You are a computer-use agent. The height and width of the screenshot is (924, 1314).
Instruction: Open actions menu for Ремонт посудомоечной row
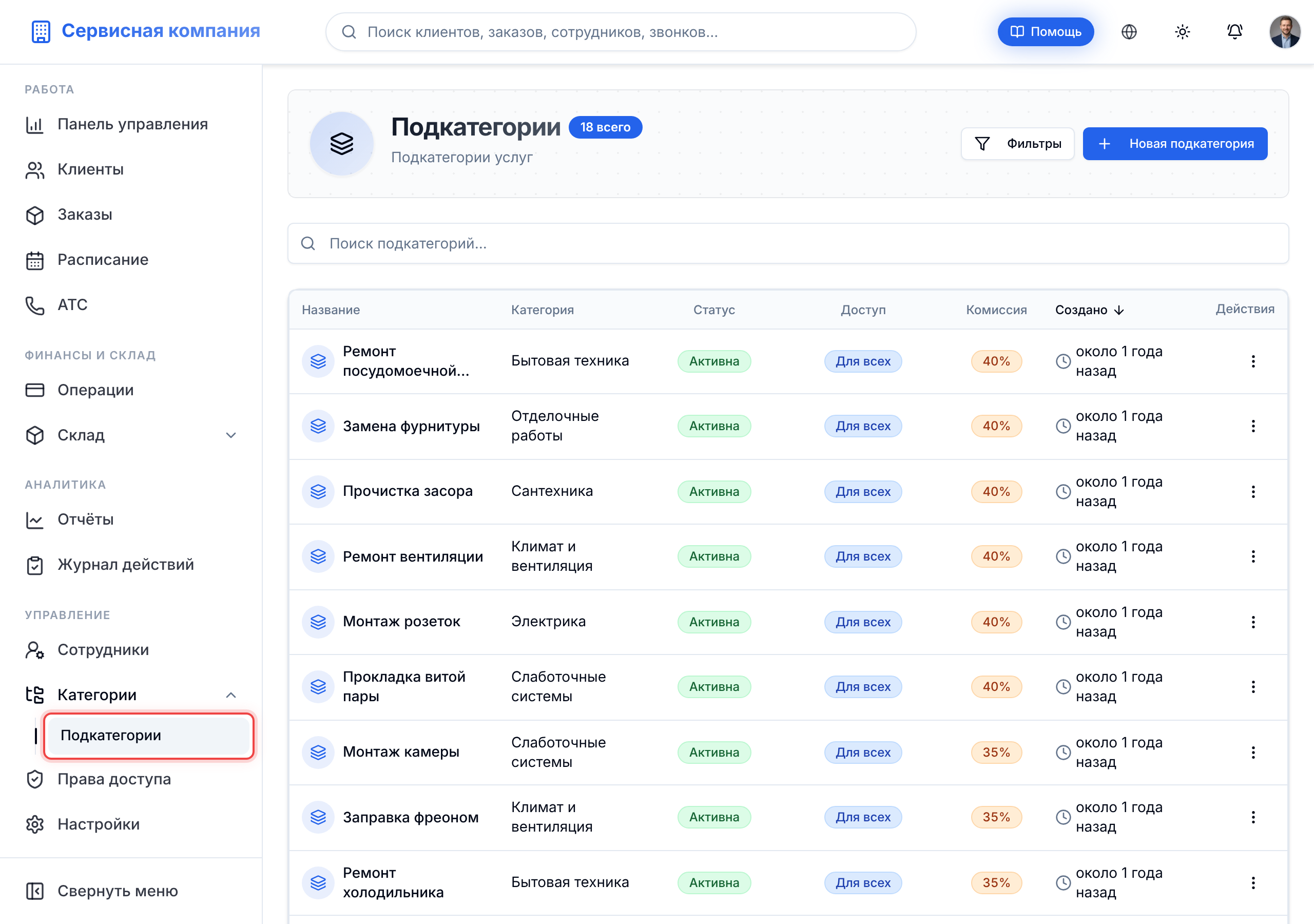pos(1253,361)
